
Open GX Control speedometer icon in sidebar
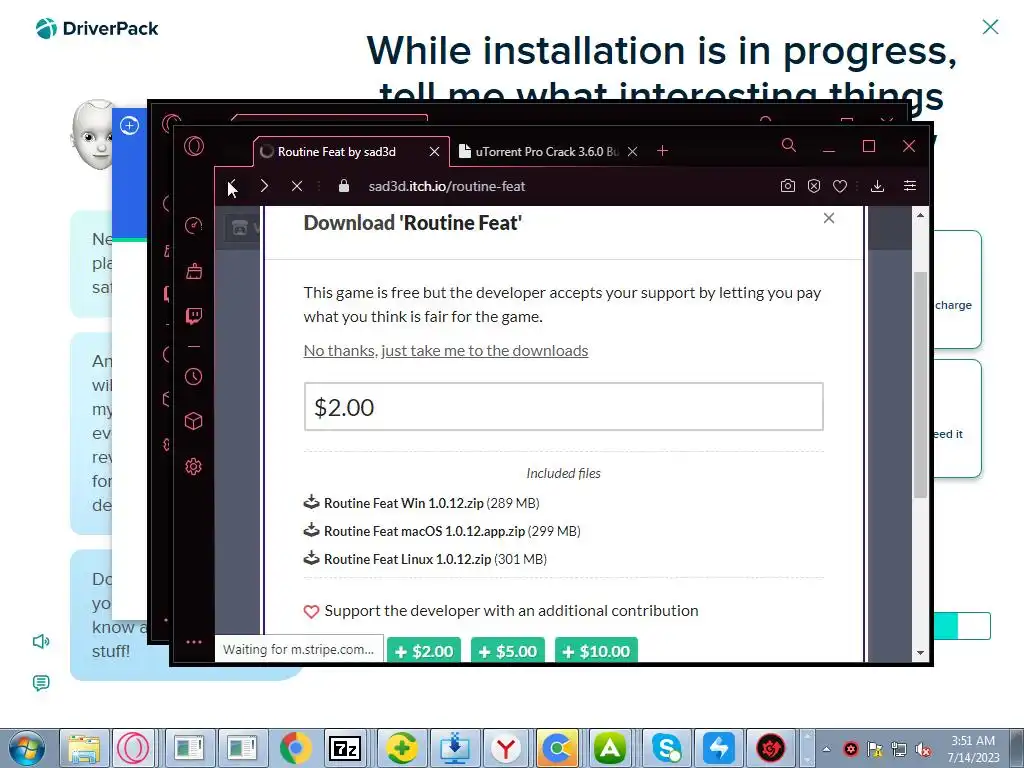(x=193, y=225)
